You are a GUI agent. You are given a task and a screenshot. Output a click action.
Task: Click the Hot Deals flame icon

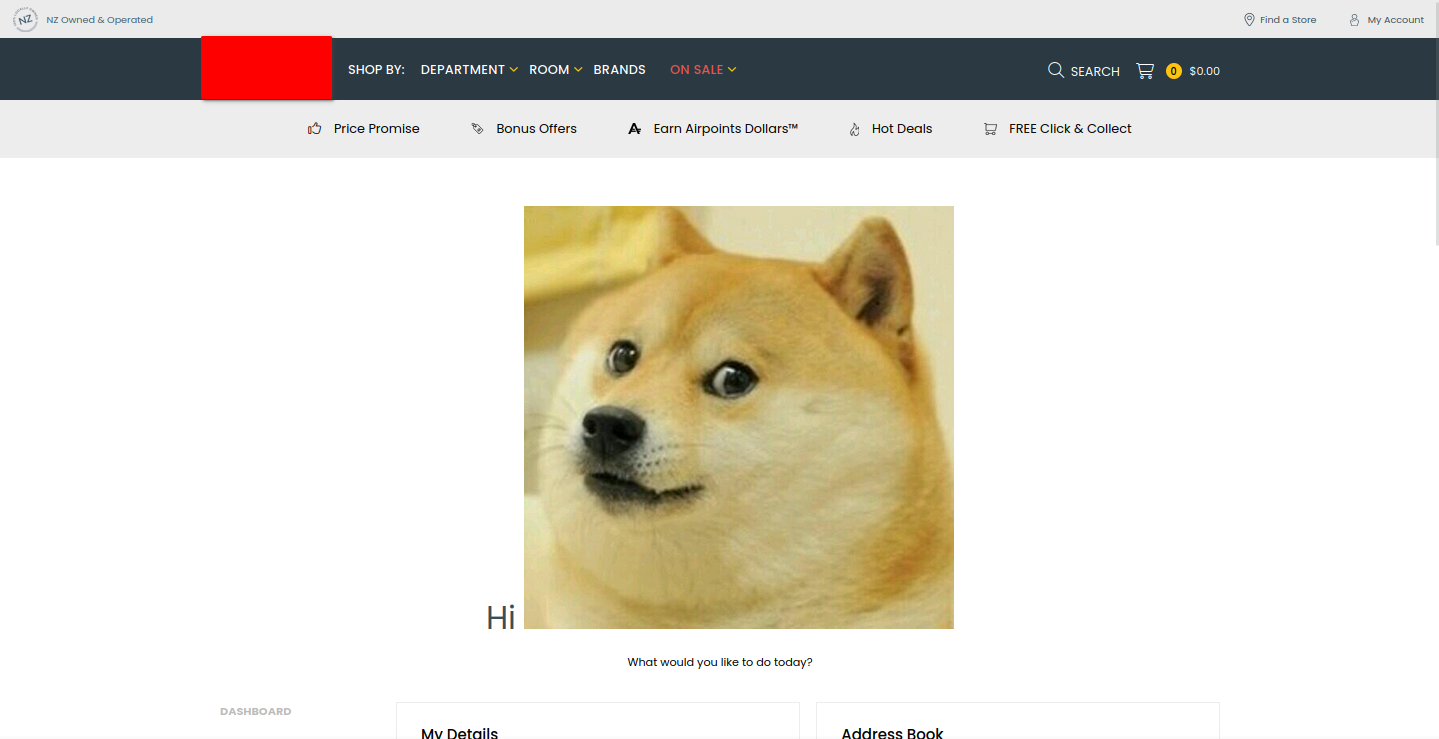click(854, 129)
